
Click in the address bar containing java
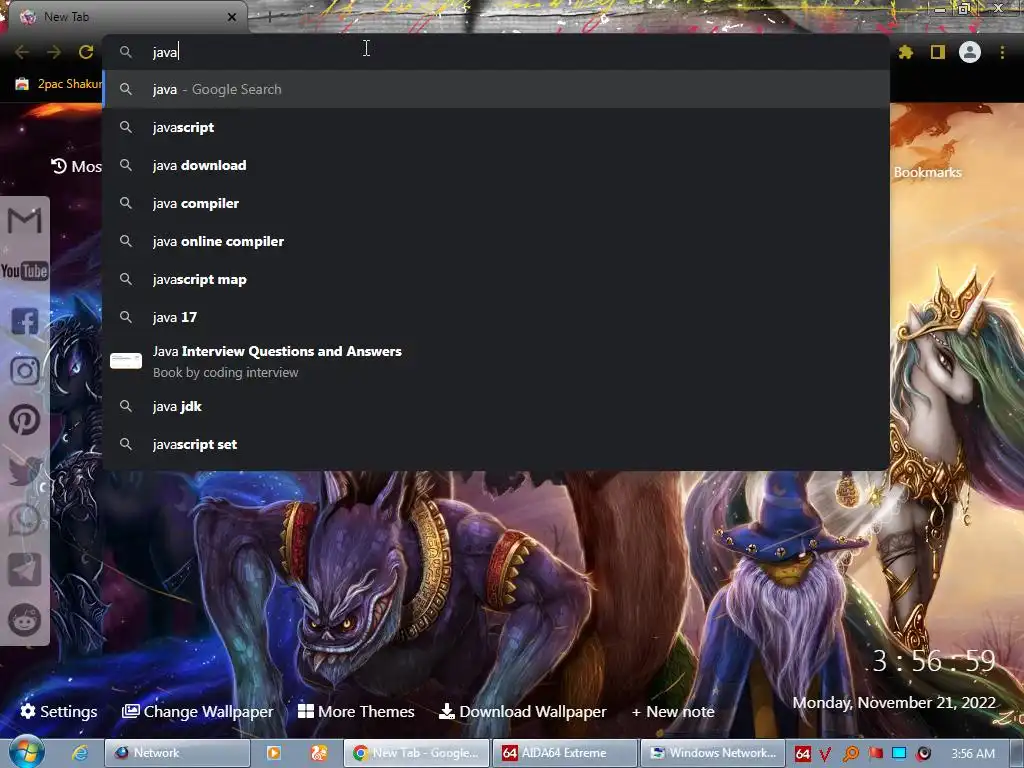click(x=496, y=52)
